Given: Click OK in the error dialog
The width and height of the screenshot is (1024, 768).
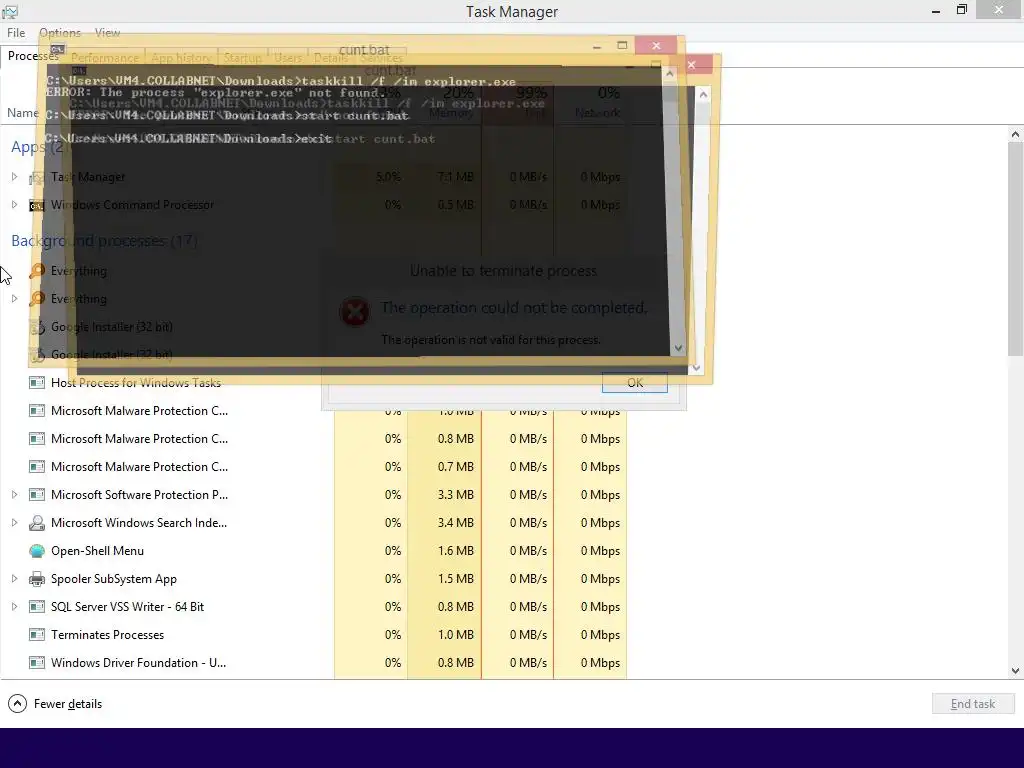Looking at the screenshot, I should tap(635, 383).
